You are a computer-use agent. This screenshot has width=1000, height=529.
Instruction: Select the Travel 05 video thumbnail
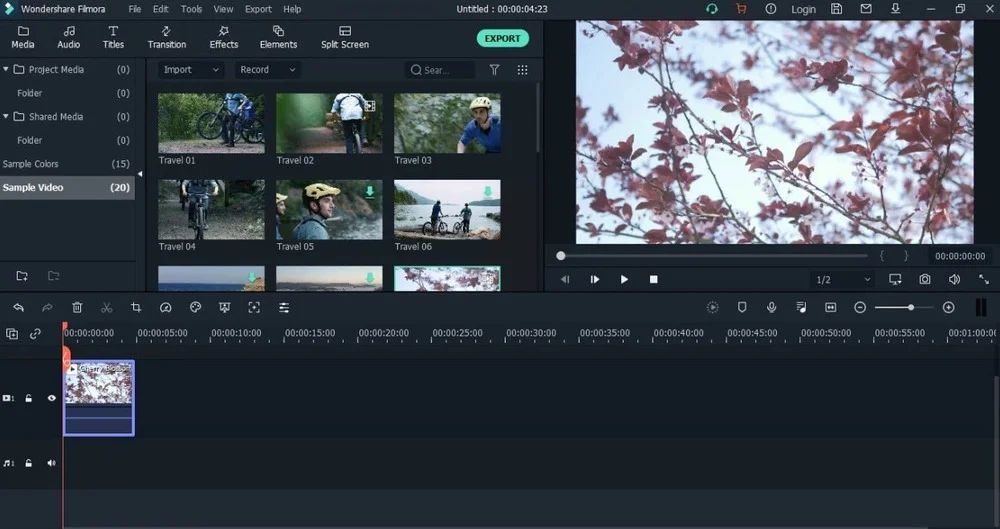click(x=329, y=210)
